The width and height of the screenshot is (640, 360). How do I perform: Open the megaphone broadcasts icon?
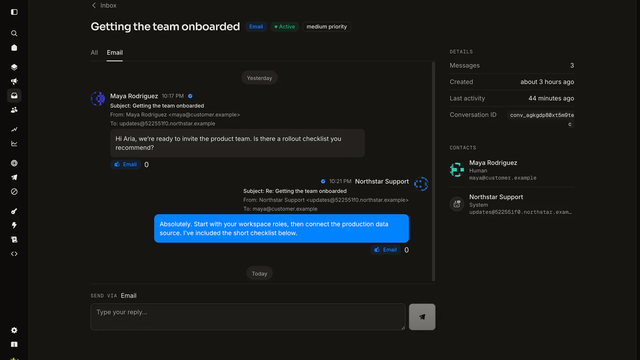pyautogui.click(x=14, y=81)
